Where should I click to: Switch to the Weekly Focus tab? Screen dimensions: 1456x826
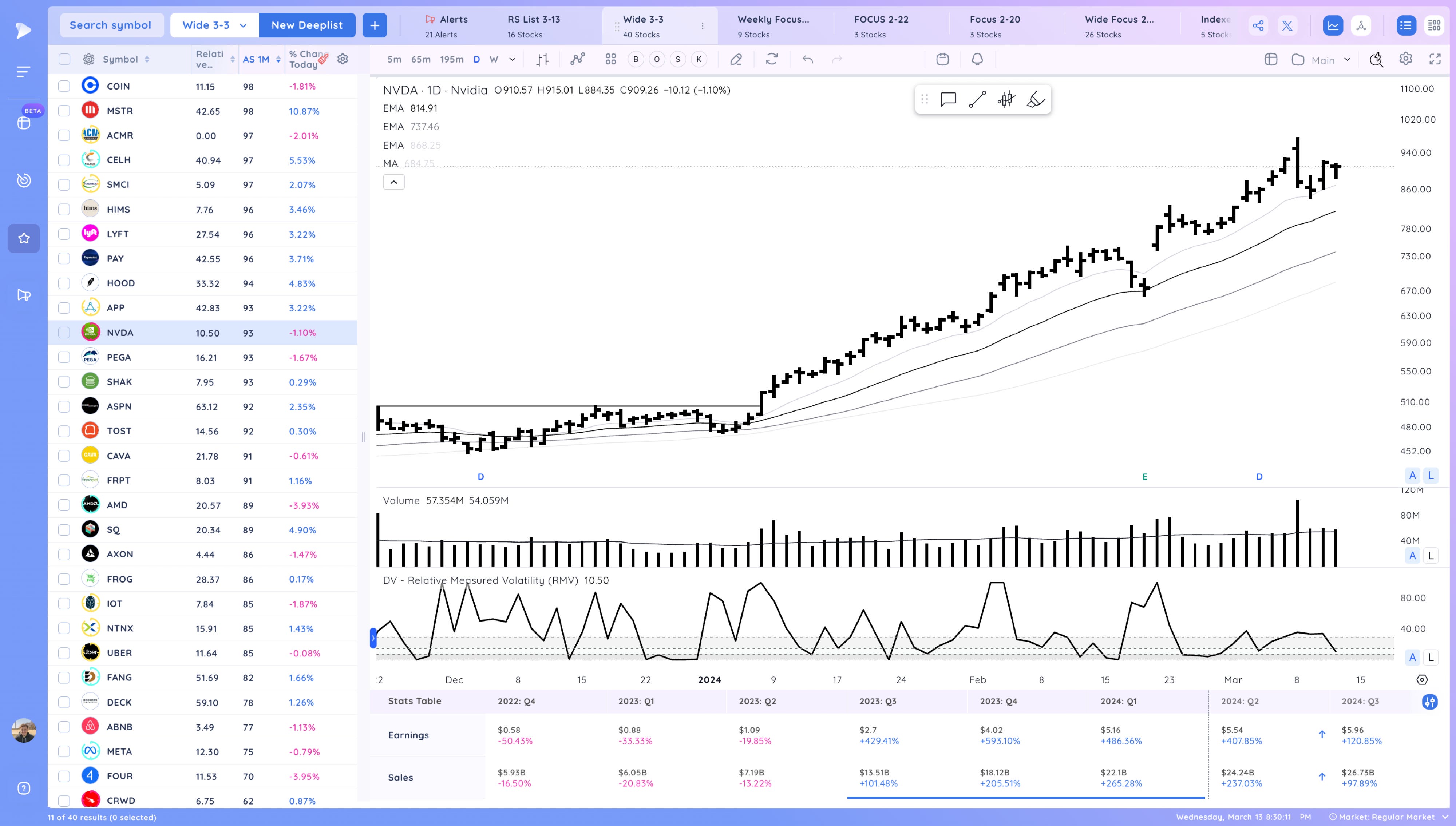point(773,26)
